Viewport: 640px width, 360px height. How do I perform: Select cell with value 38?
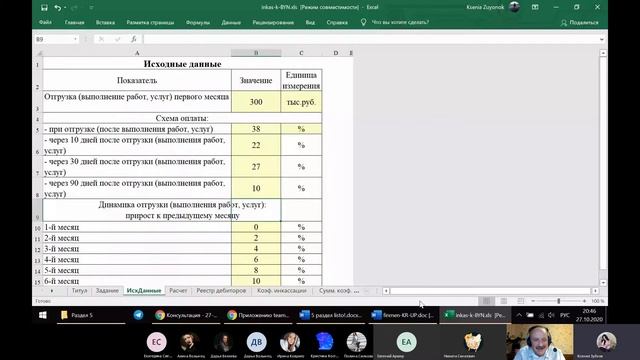256,129
